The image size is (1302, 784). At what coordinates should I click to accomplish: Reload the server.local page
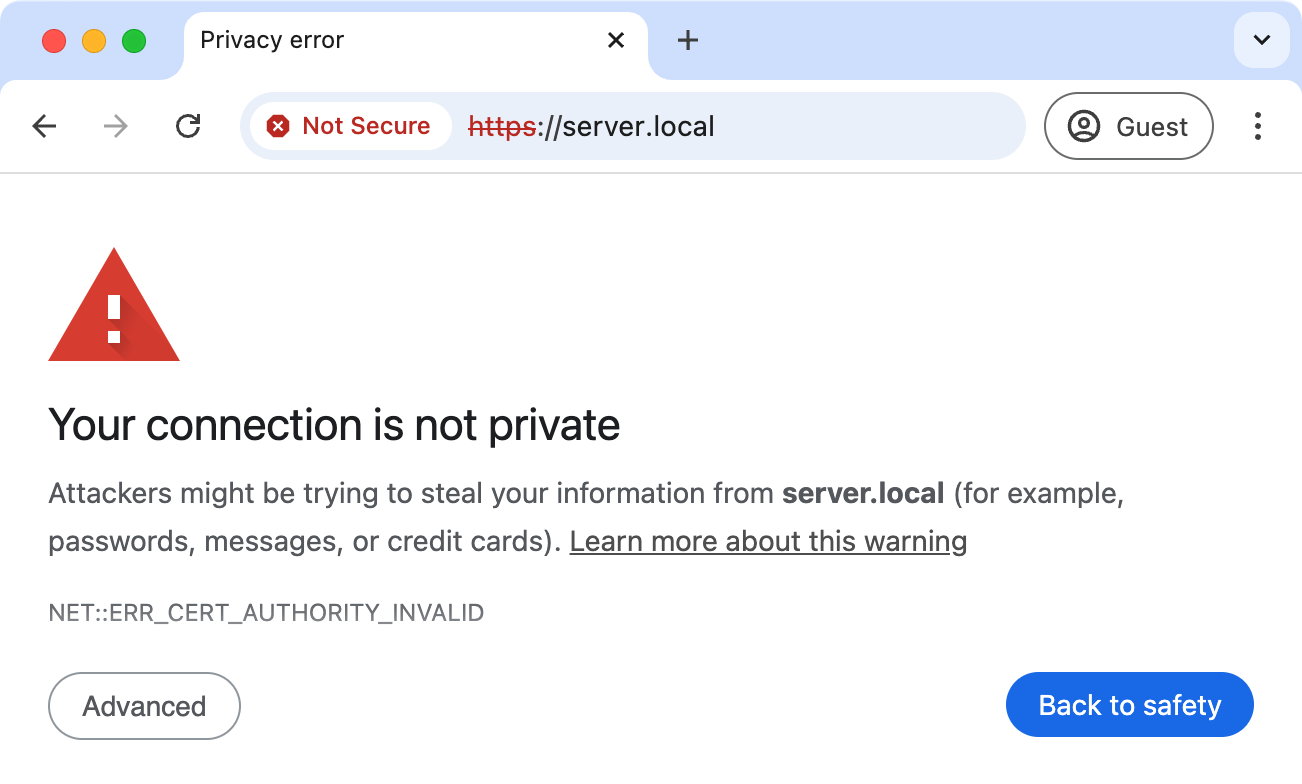coord(188,126)
